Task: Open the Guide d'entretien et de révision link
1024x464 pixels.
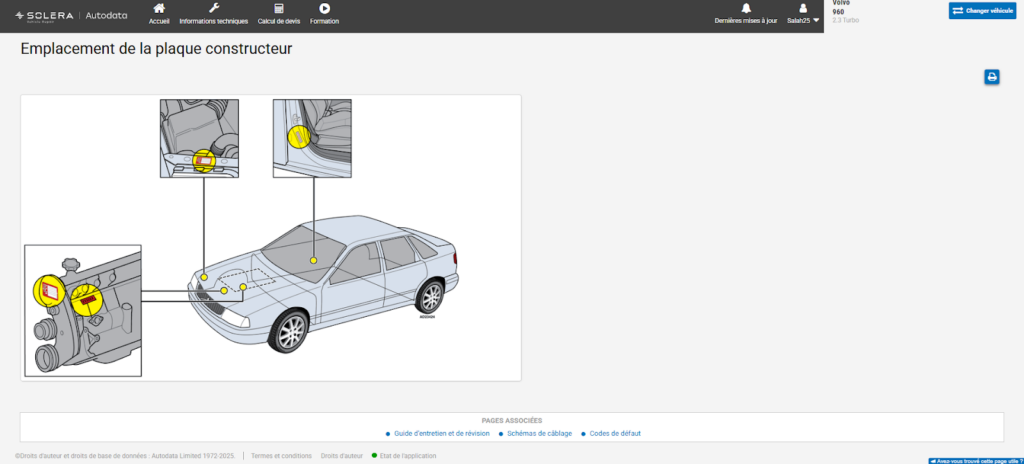Action: click(441, 433)
